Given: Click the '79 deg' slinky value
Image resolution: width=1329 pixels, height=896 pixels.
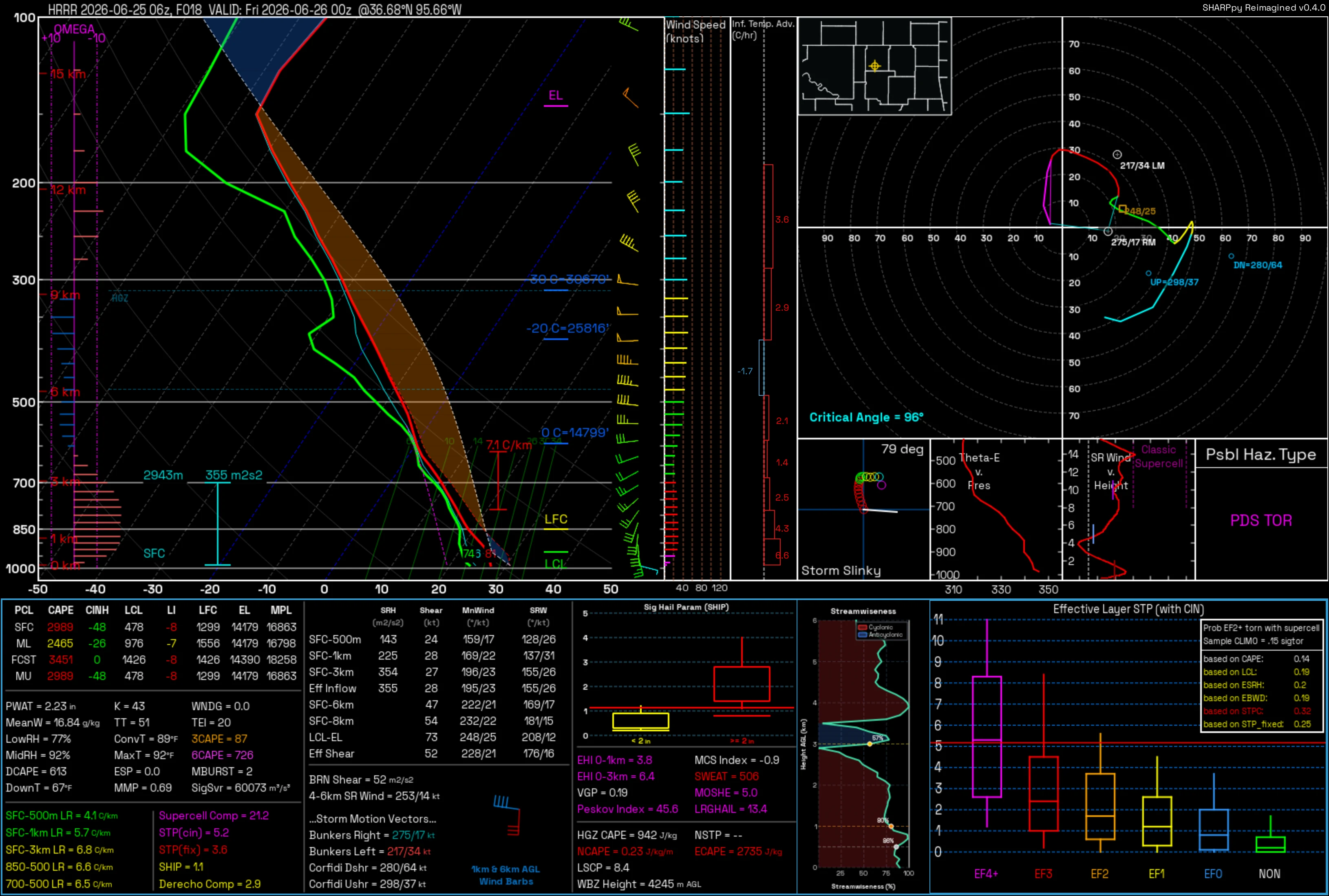Looking at the screenshot, I should click(902, 449).
